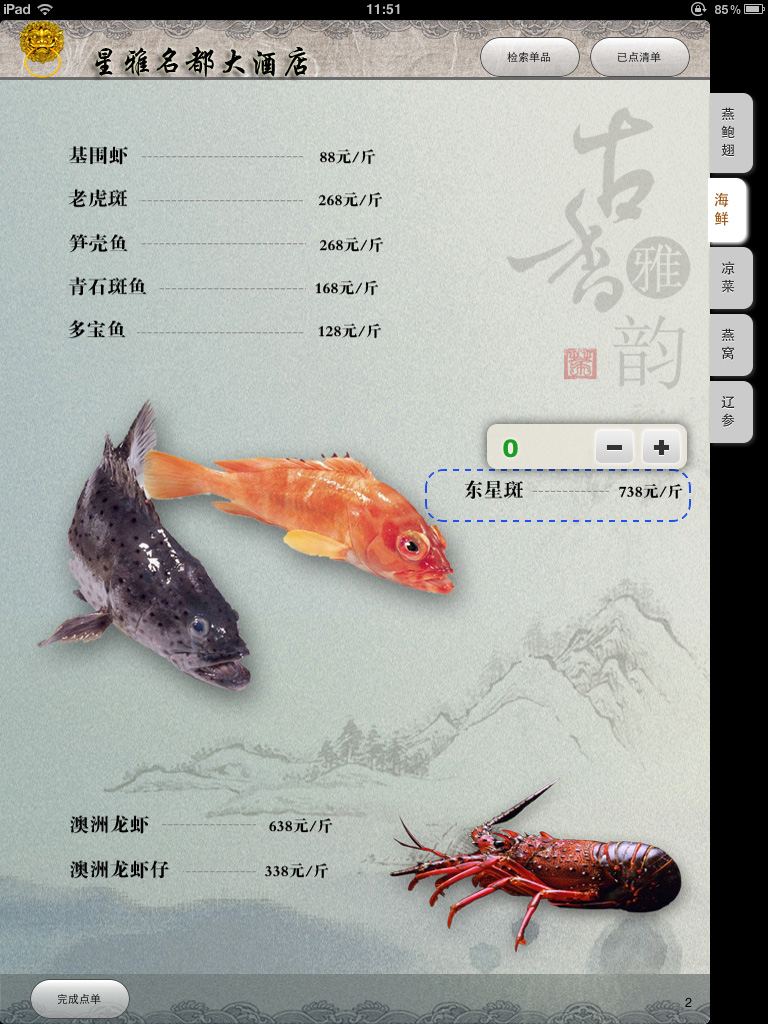Choose 老虎斑 at 268元/斤

coord(224,200)
